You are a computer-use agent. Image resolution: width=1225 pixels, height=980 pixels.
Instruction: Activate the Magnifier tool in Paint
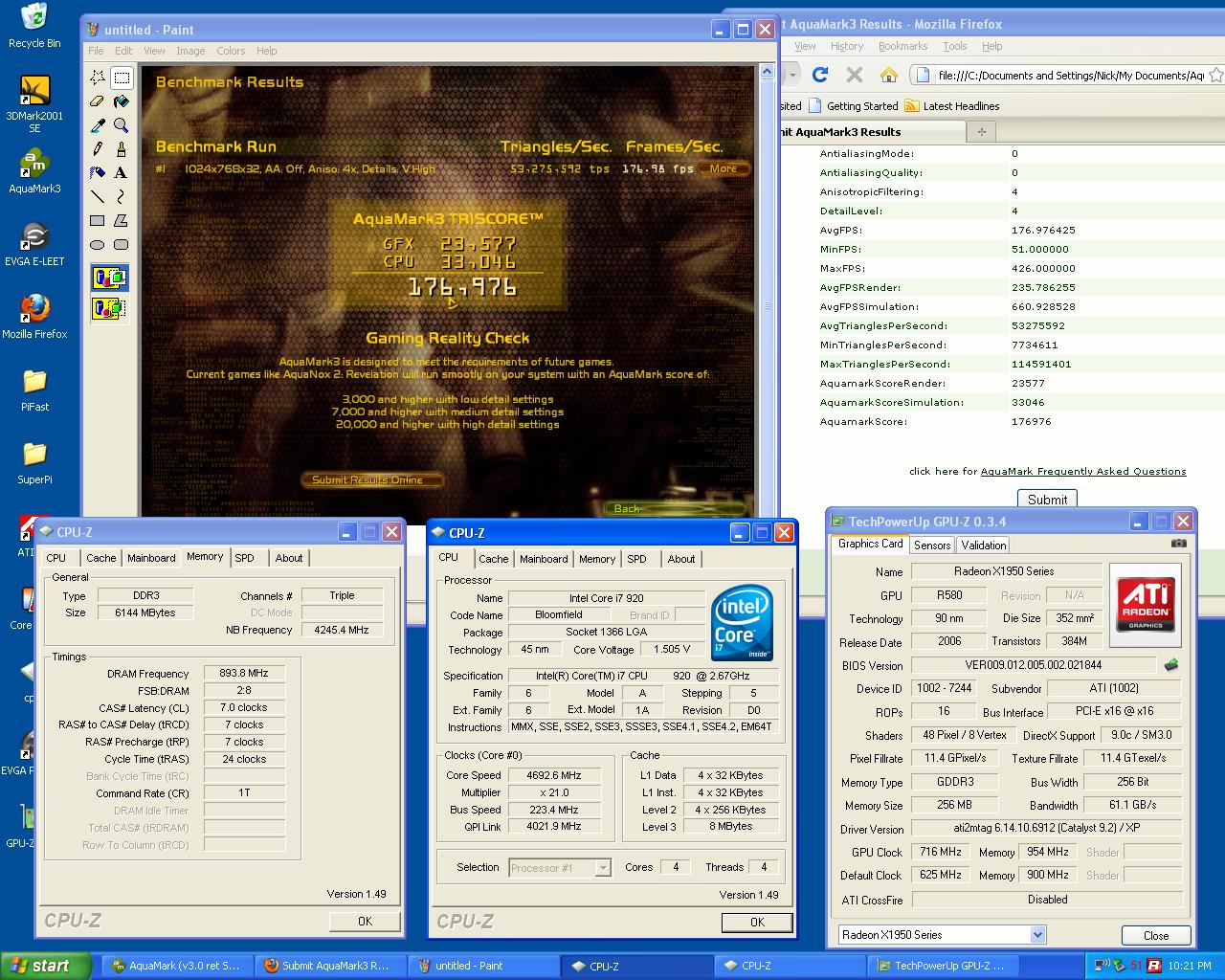tap(122, 125)
